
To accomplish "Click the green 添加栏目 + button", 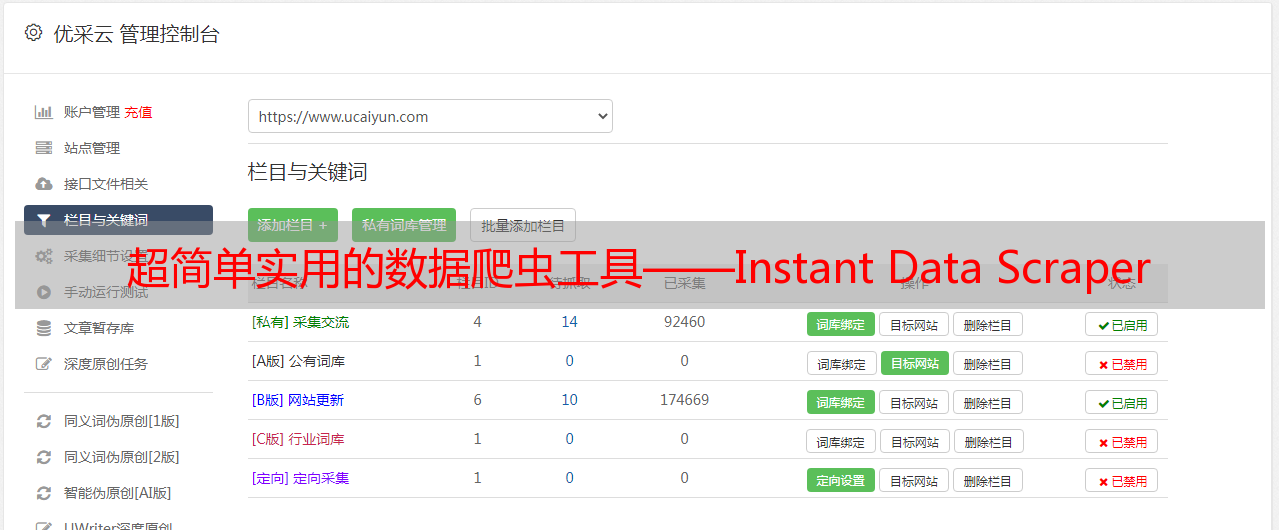I will click(x=293, y=225).
